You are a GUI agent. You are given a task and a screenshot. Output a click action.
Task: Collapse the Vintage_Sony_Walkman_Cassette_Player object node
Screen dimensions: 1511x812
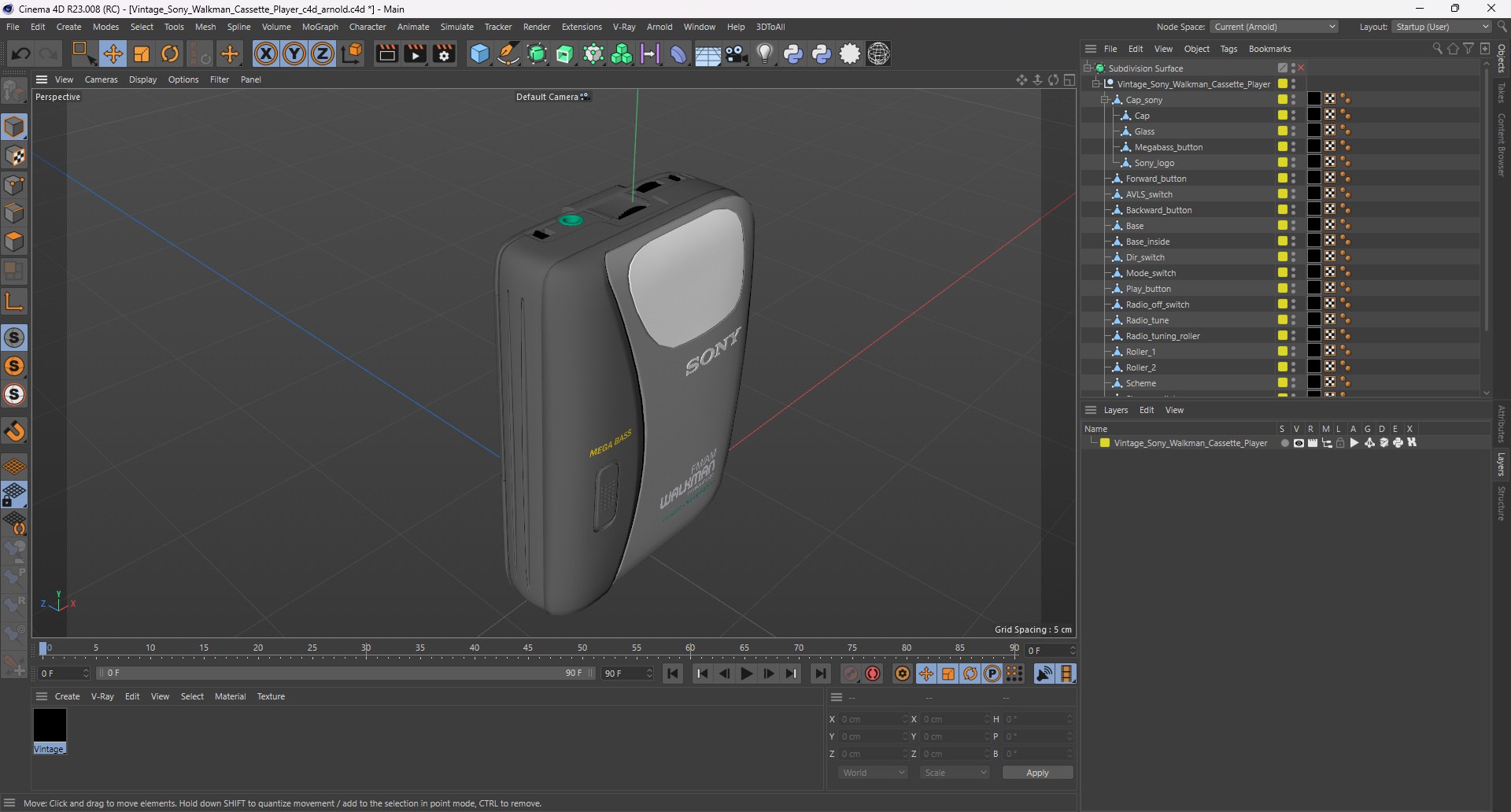click(1096, 83)
